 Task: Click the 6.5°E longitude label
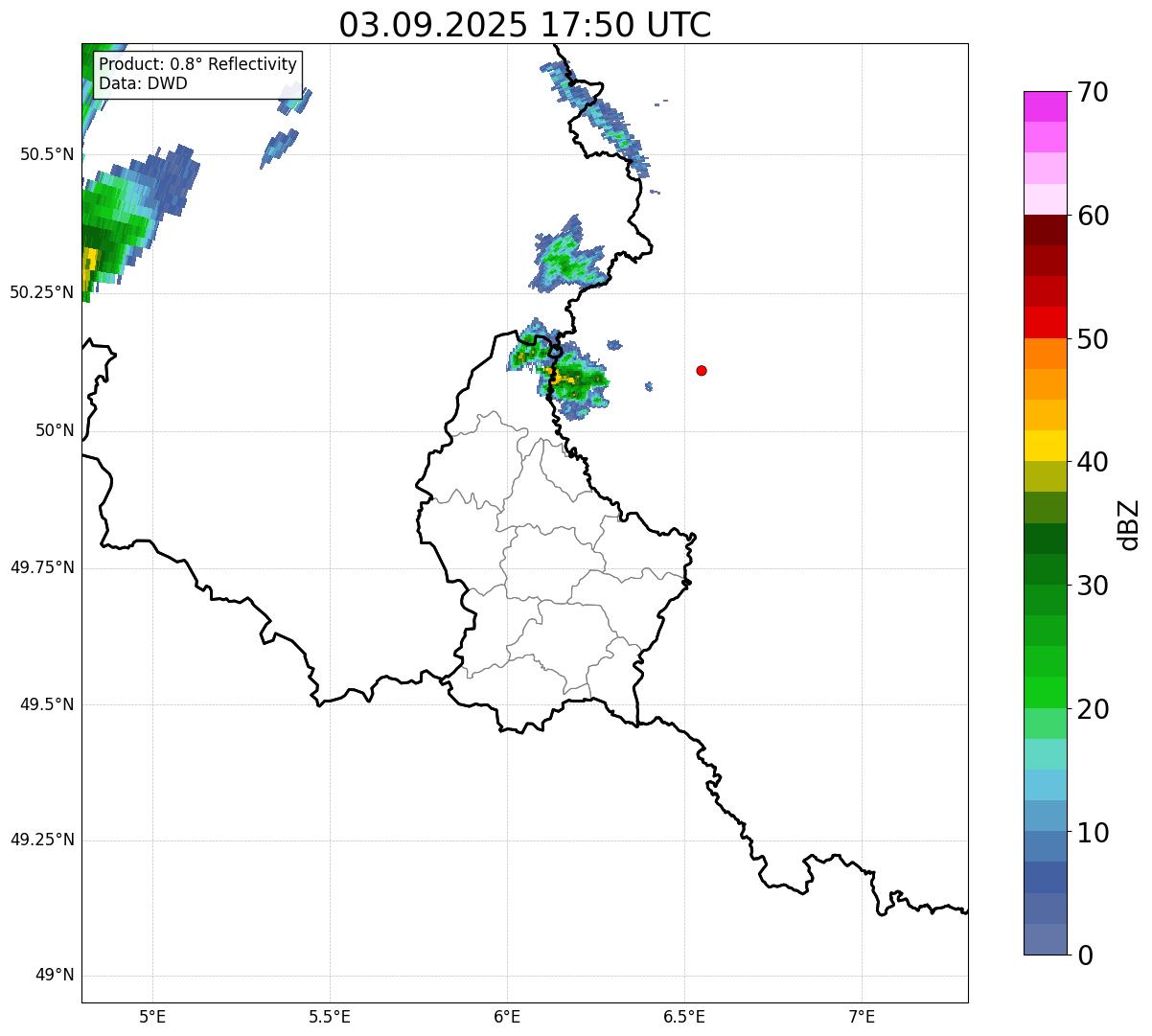(x=684, y=1017)
